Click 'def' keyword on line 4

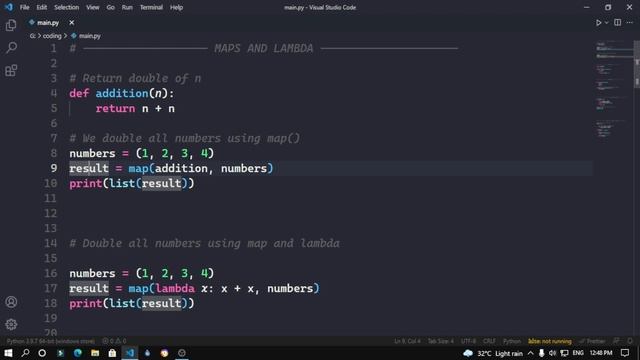tap(79, 93)
